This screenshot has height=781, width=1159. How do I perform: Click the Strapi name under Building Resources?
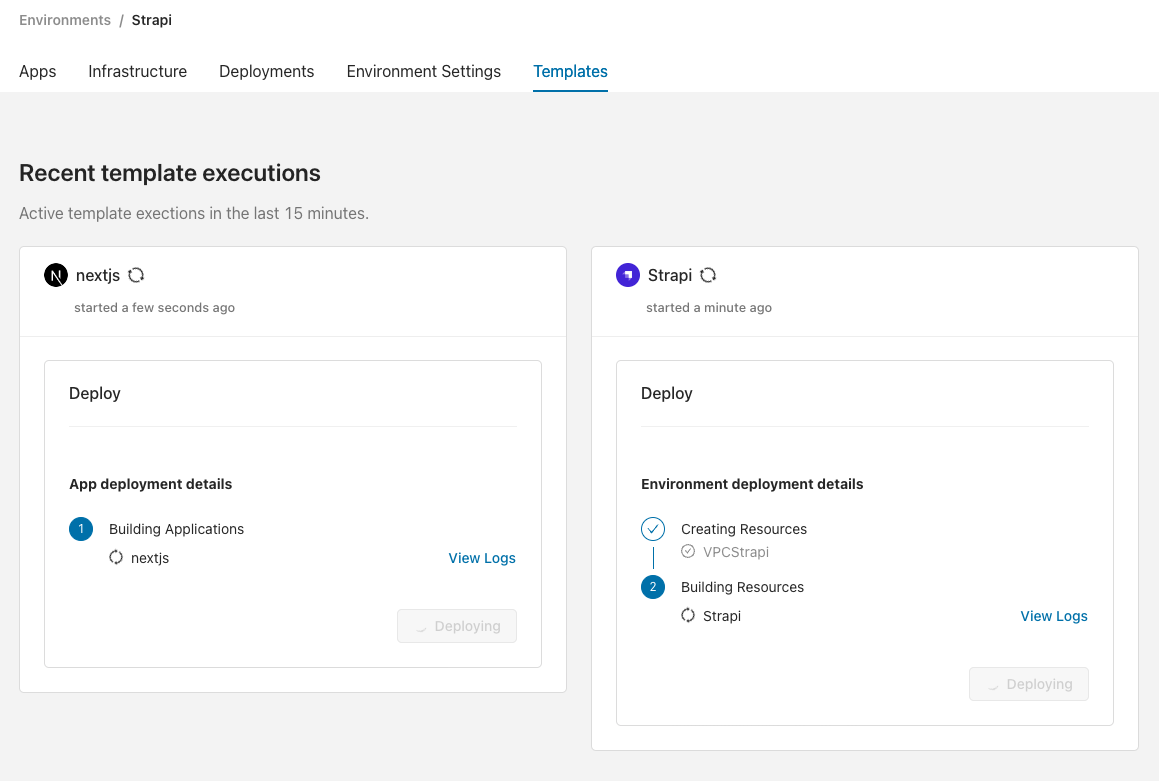pos(721,616)
